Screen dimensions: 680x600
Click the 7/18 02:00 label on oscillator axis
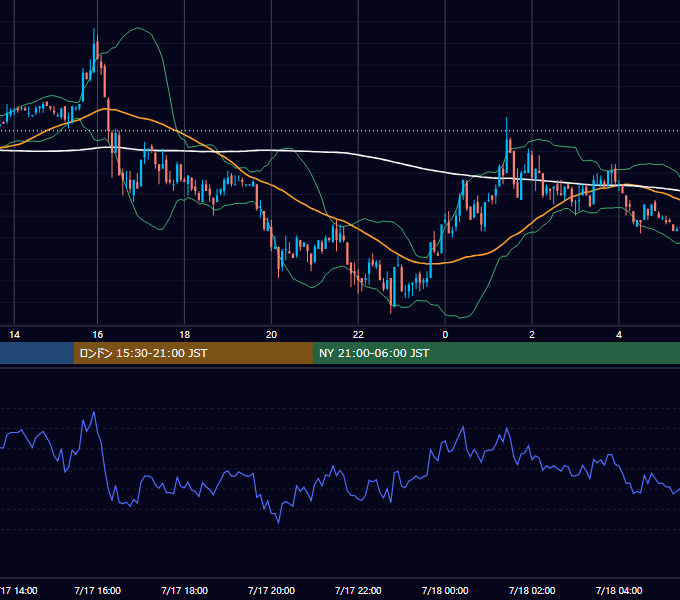tap(532, 590)
